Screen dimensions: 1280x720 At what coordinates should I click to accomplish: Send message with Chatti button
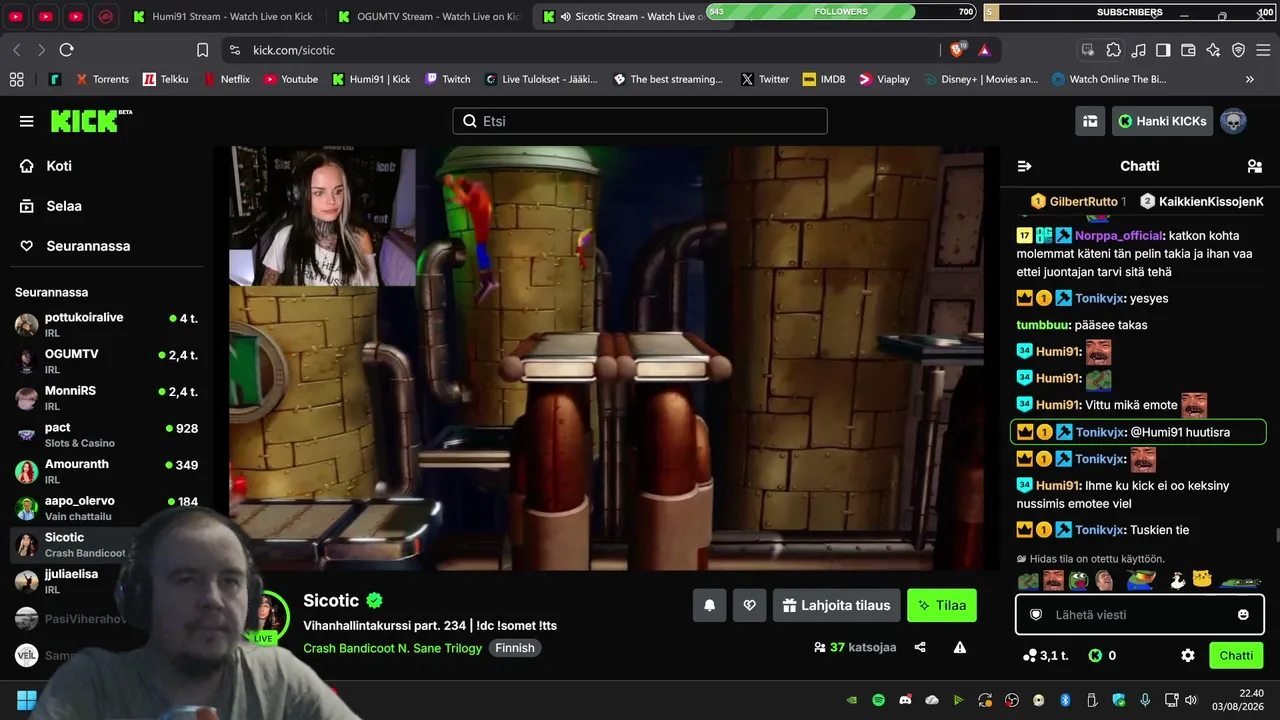pyautogui.click(x=1236, y=656)
